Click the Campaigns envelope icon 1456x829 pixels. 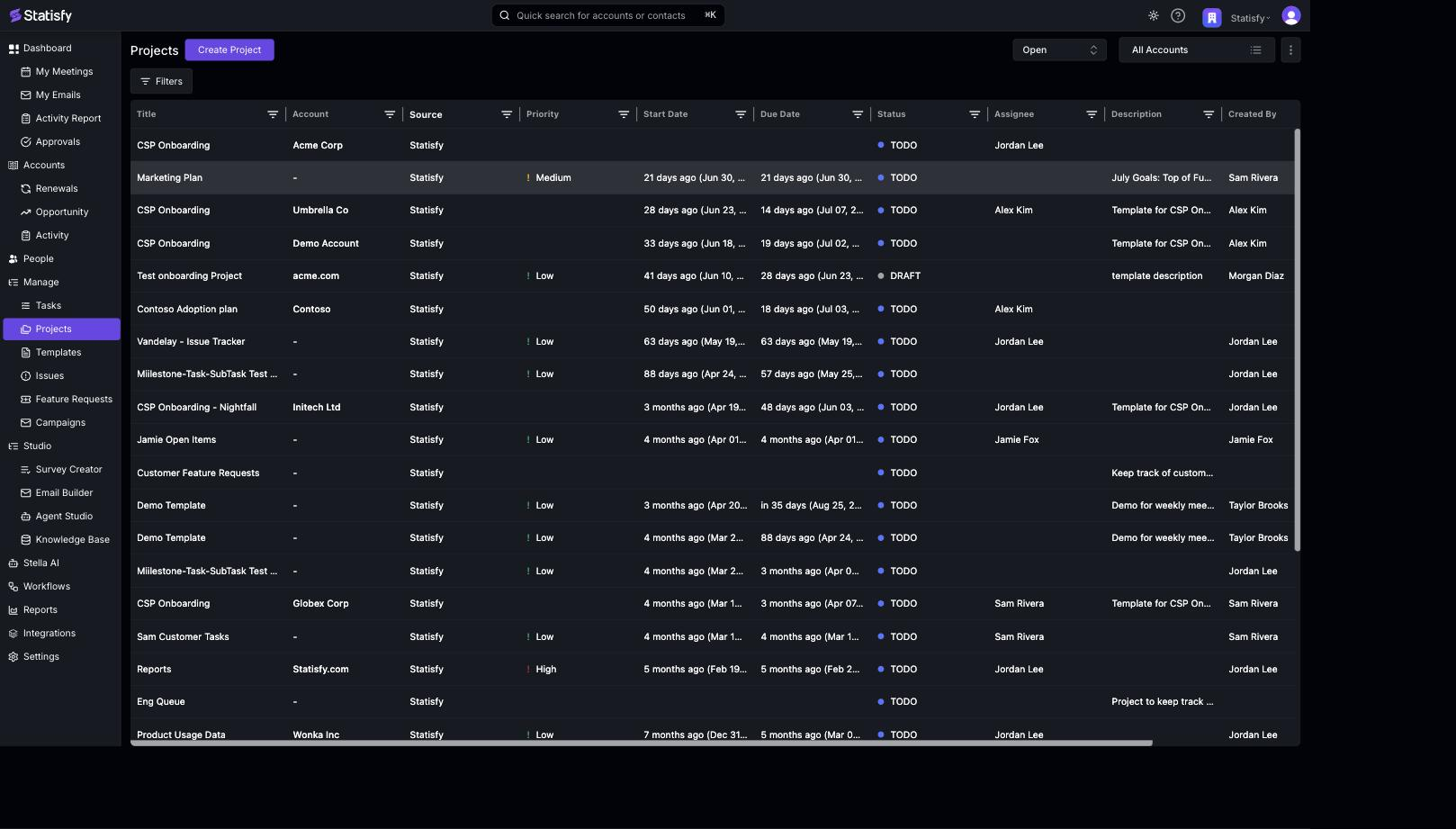pos(26,423)
